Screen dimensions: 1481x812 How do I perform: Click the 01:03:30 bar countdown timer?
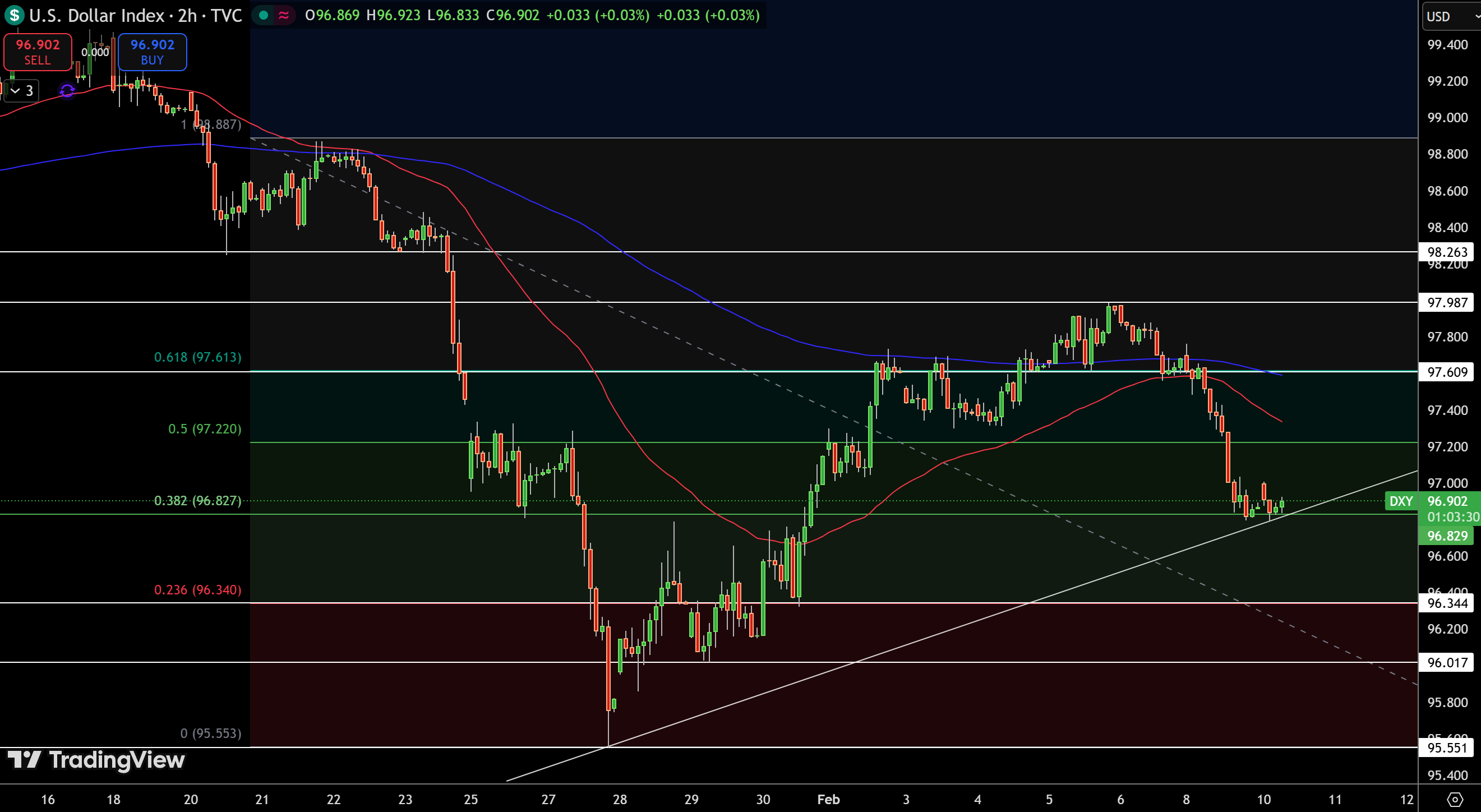point(1453,517)
